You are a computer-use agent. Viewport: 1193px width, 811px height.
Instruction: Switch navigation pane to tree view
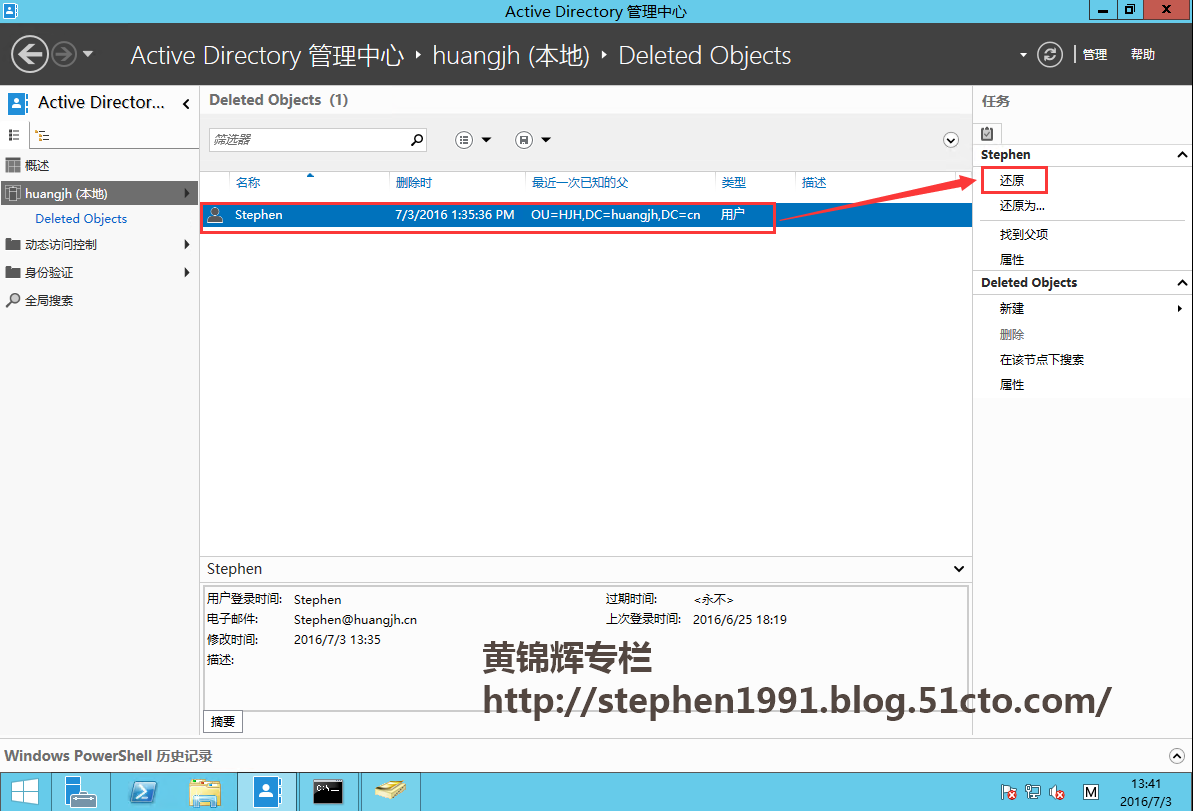42,135
